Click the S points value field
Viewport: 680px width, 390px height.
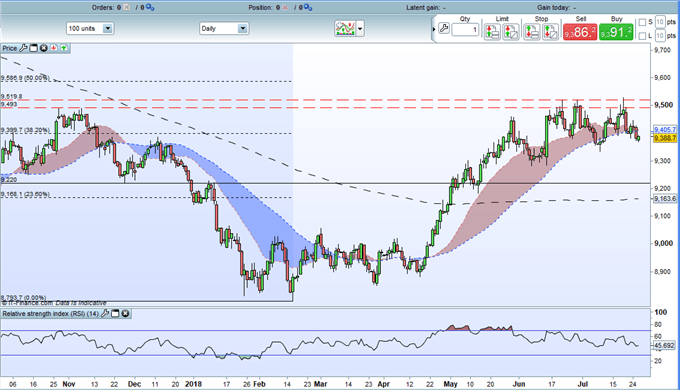[660, 22]
